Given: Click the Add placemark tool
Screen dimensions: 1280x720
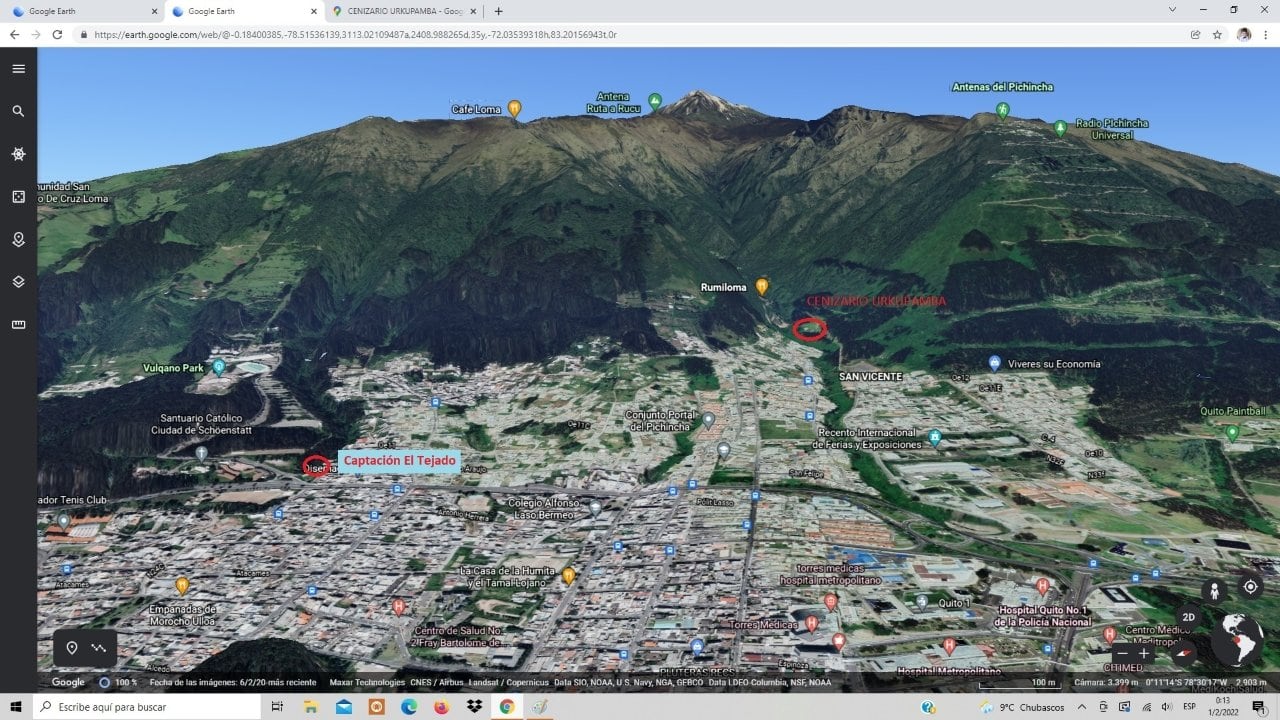Looking at the screenshot, I should (x=72, y=648).
